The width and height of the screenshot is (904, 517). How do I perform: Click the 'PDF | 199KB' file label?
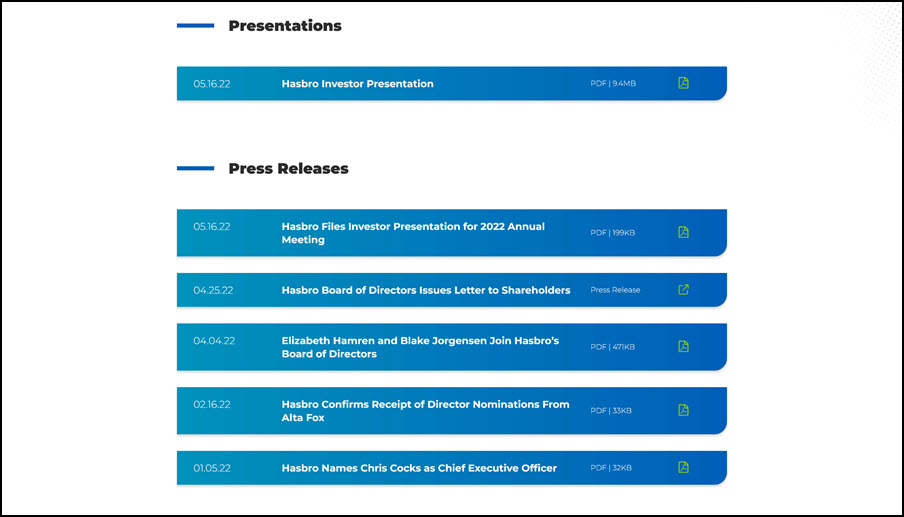[612, 233]
